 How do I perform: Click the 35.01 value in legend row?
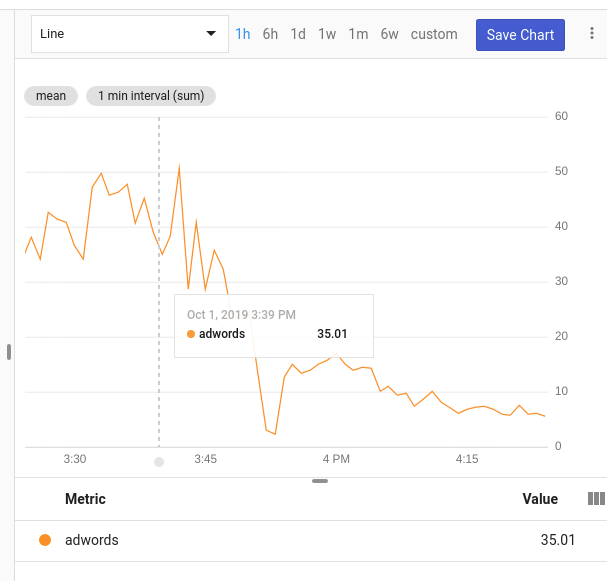(x=558, y=540)
